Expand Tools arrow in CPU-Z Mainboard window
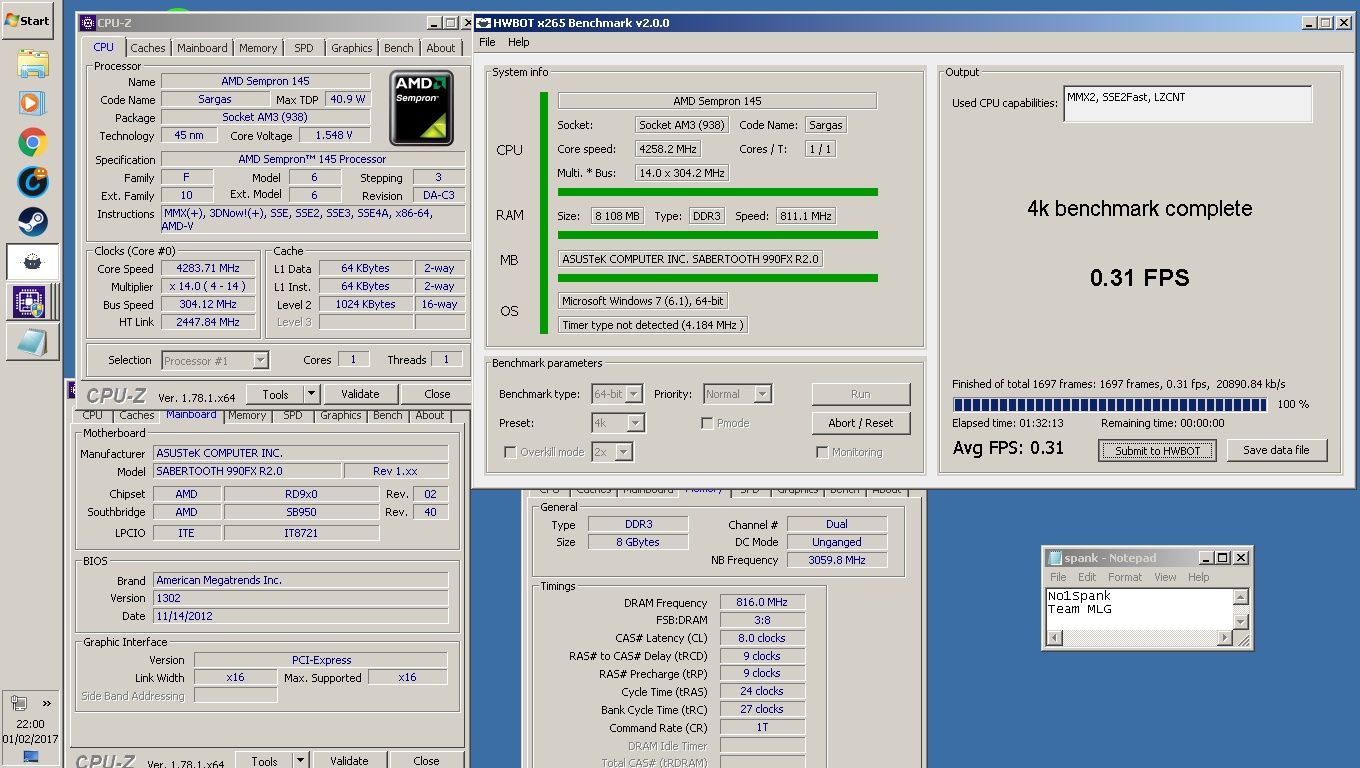 [301, 761]
